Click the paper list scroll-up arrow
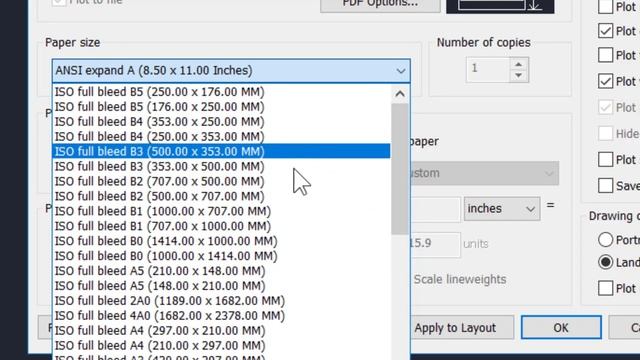640x360 pixels. [400, 94]
